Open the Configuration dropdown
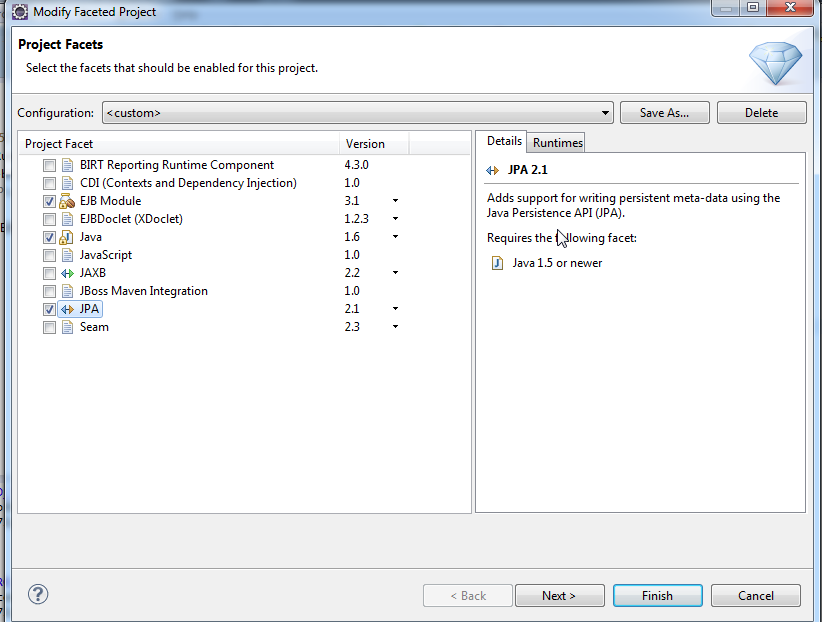Screen dimensions: 822x622 (605, 113)
